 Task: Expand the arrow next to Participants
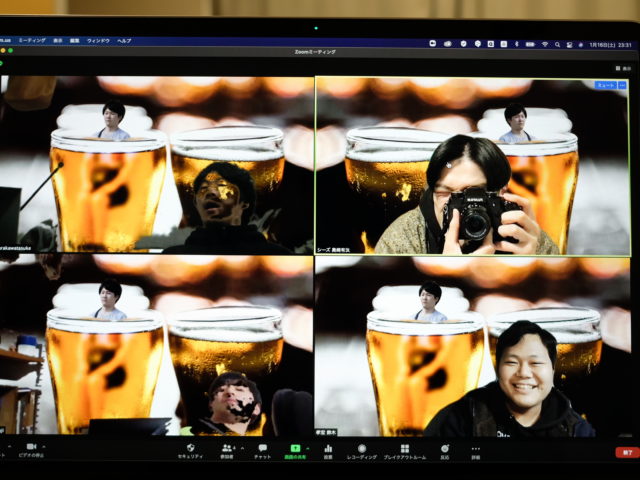(241, 447)
